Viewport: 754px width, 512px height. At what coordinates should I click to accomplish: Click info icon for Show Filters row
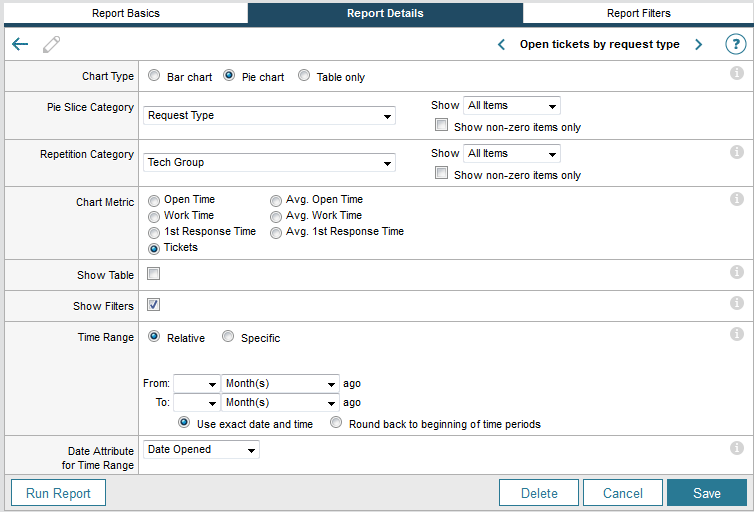(737, 303)
